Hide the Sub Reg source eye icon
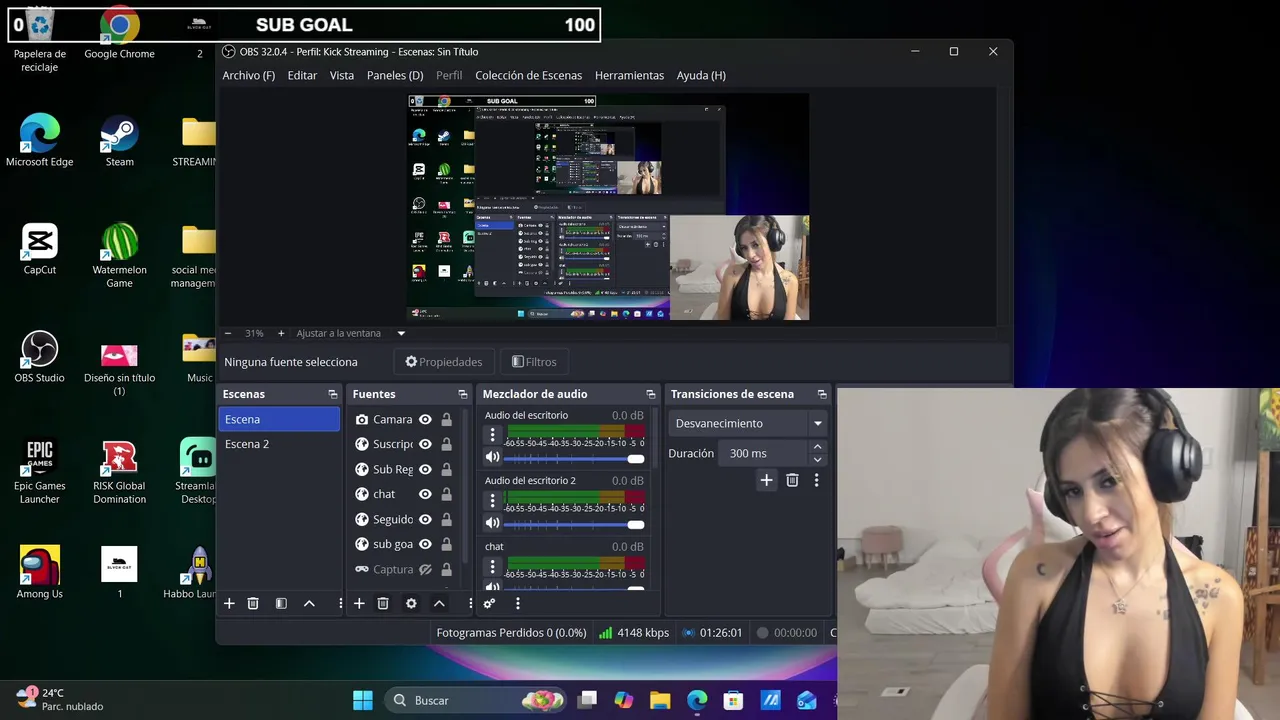The image size is (1280, 720). click(x=425, y=469)
